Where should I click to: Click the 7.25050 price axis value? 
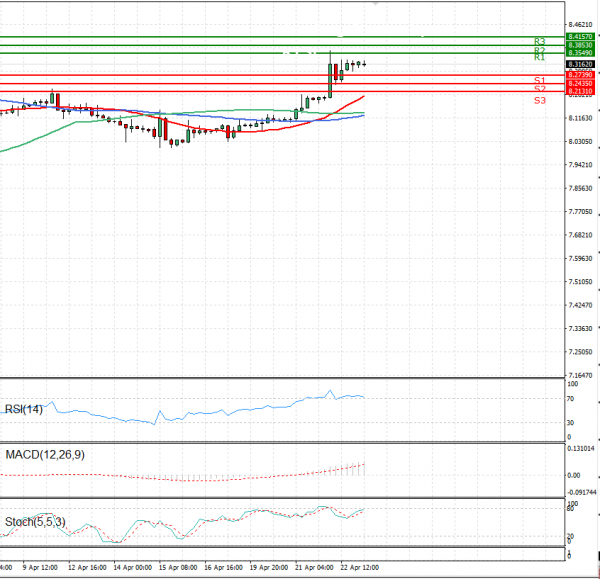580,352
